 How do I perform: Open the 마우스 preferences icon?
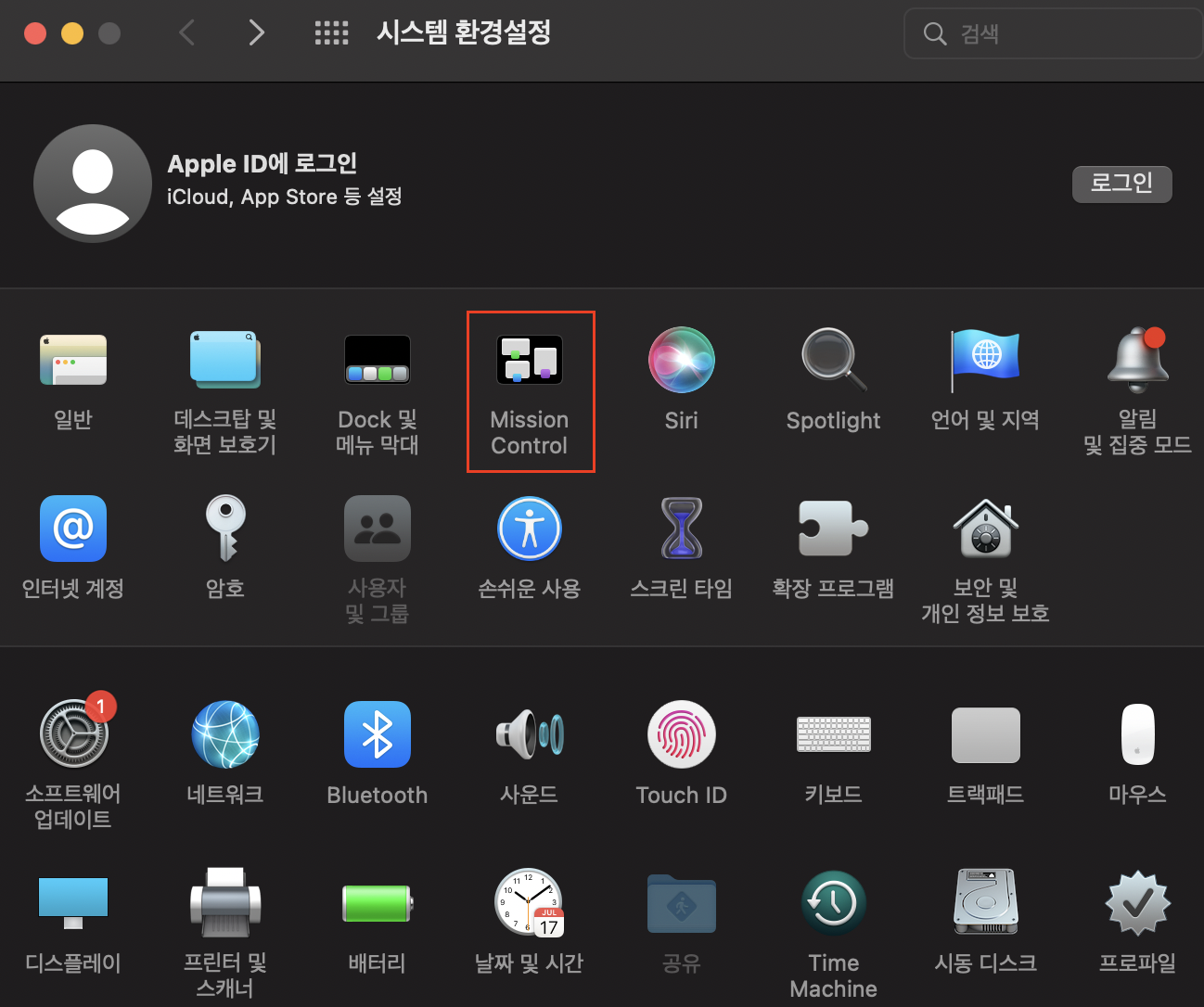pos(1138,734)
